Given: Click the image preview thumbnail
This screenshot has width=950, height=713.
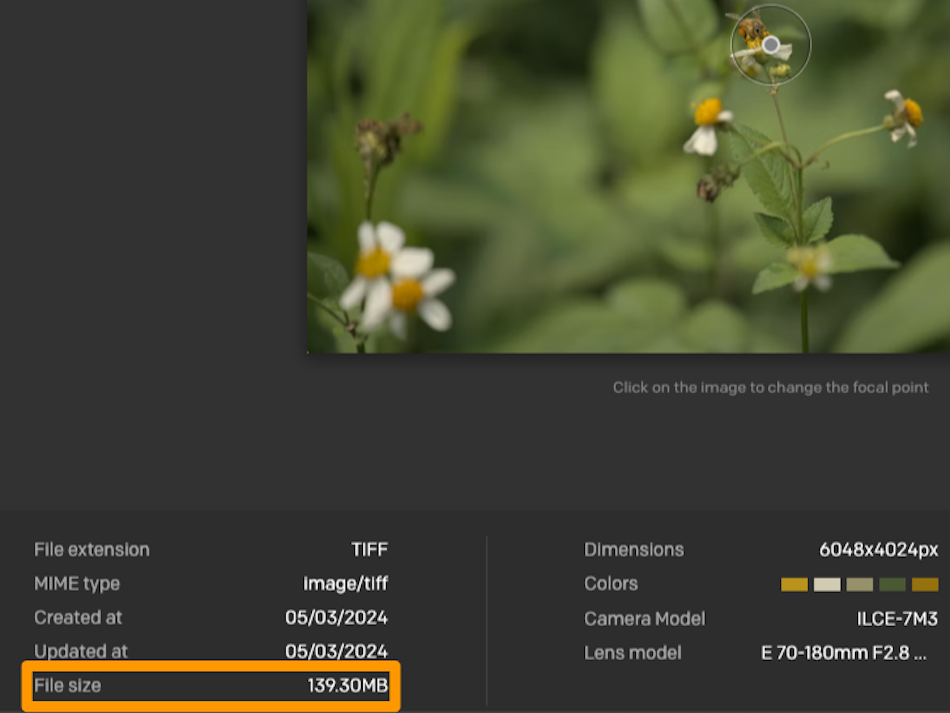Looking at the screenshot, I should (628, 178).
